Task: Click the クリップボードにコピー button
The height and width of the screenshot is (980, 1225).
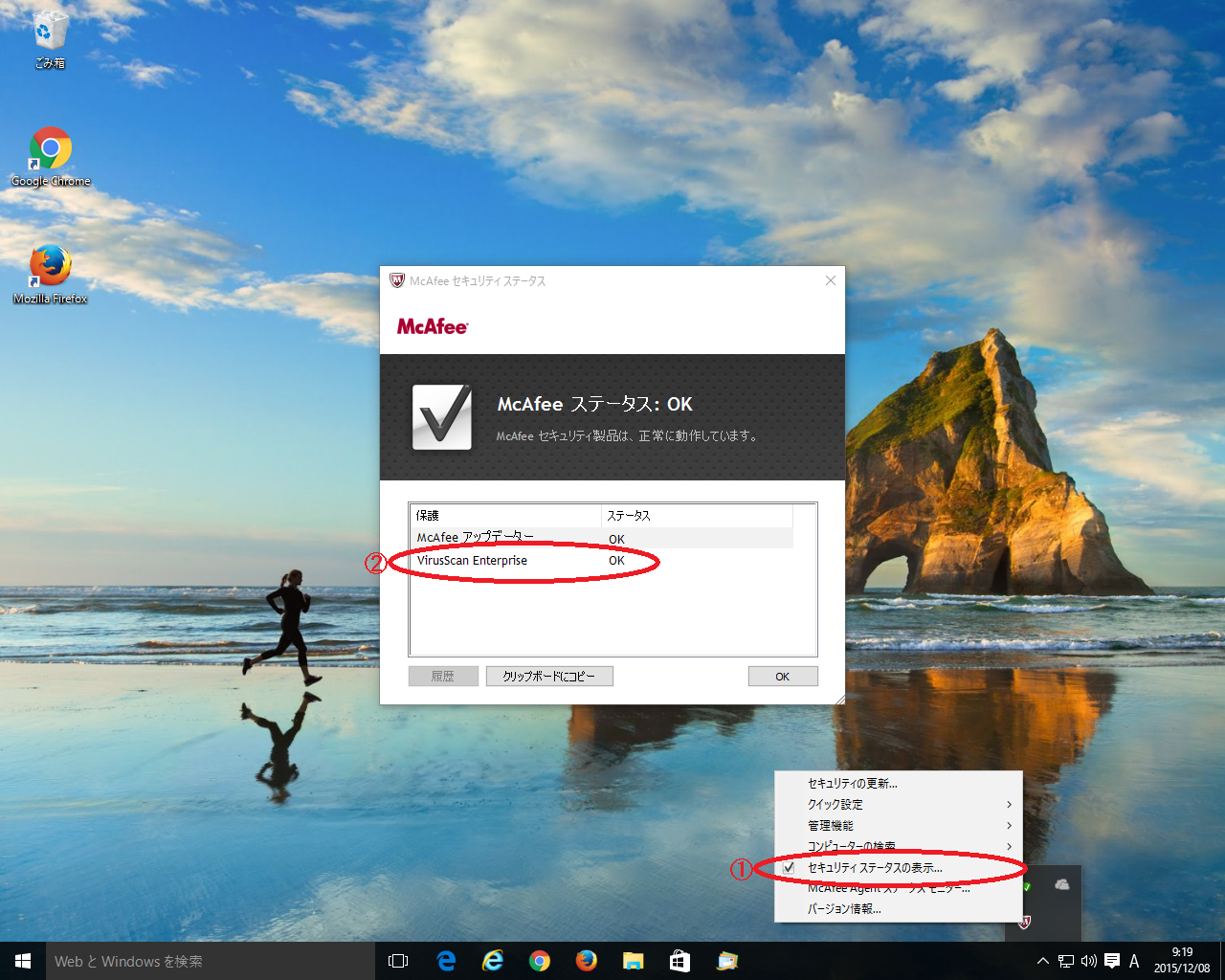Action: pos(549,677)
